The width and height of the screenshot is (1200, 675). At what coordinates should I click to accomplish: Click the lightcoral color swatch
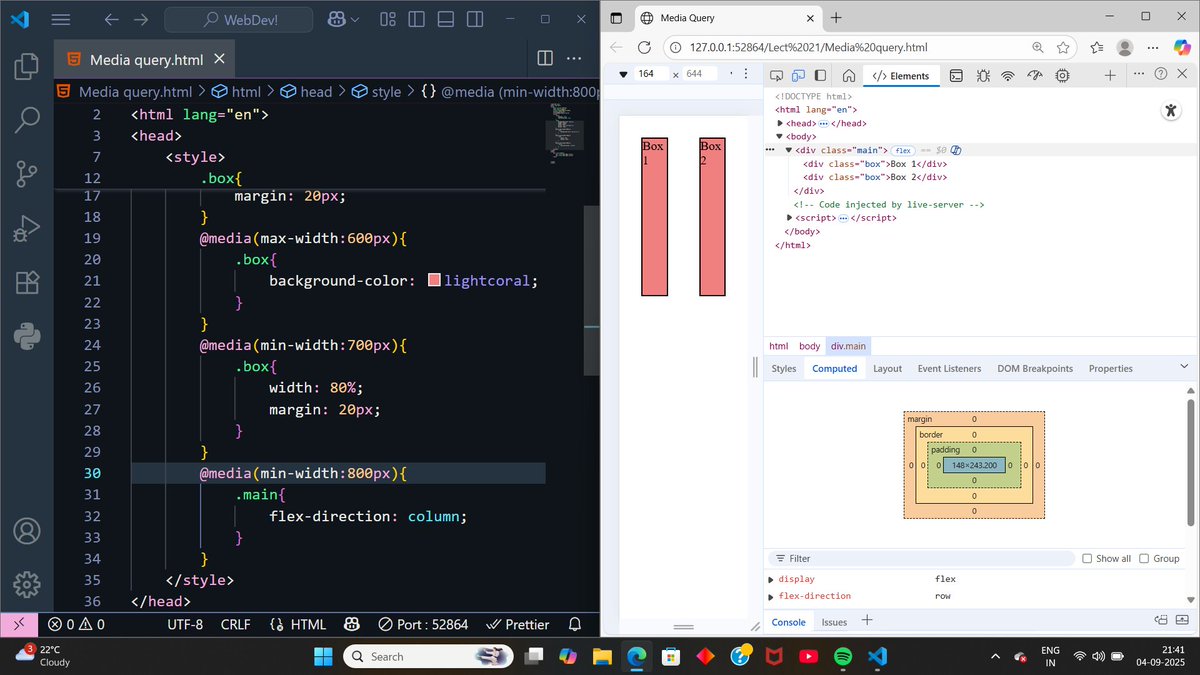pos(434,281)
